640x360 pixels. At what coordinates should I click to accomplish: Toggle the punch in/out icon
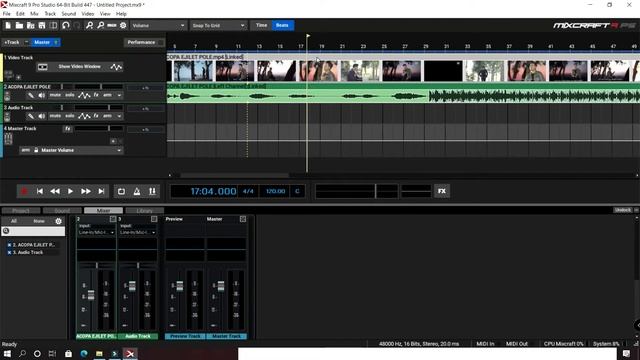152,191
